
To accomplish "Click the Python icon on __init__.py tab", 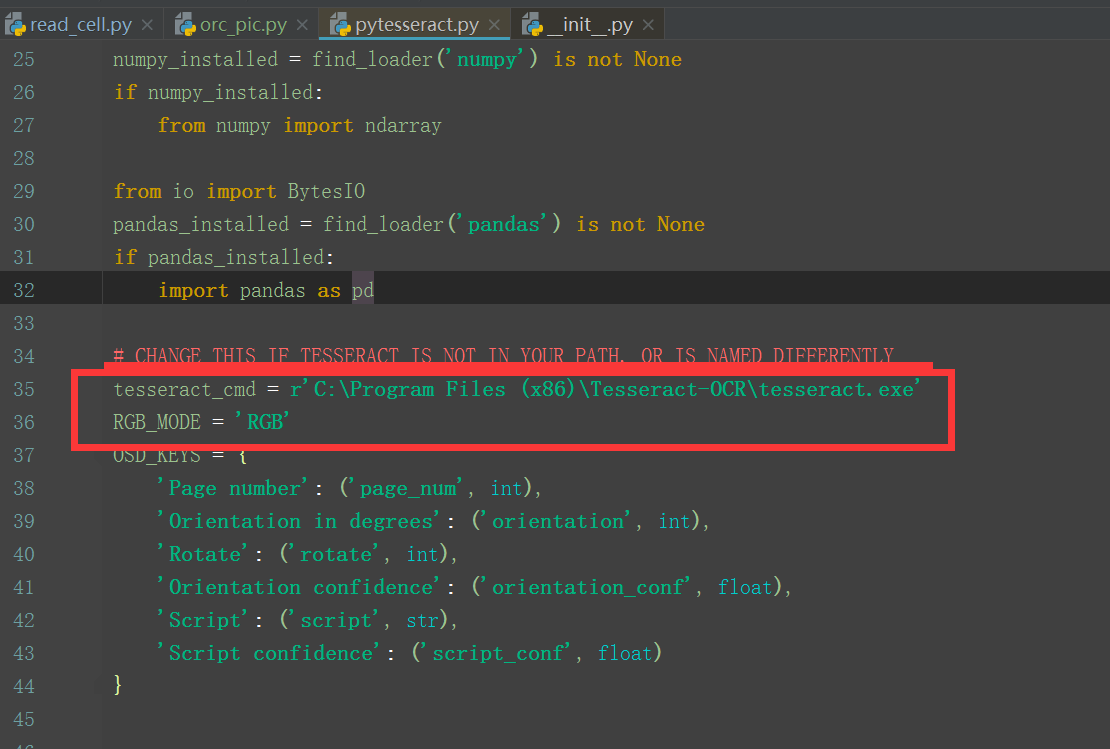I will pyautogui.click(x=530, y=22).
